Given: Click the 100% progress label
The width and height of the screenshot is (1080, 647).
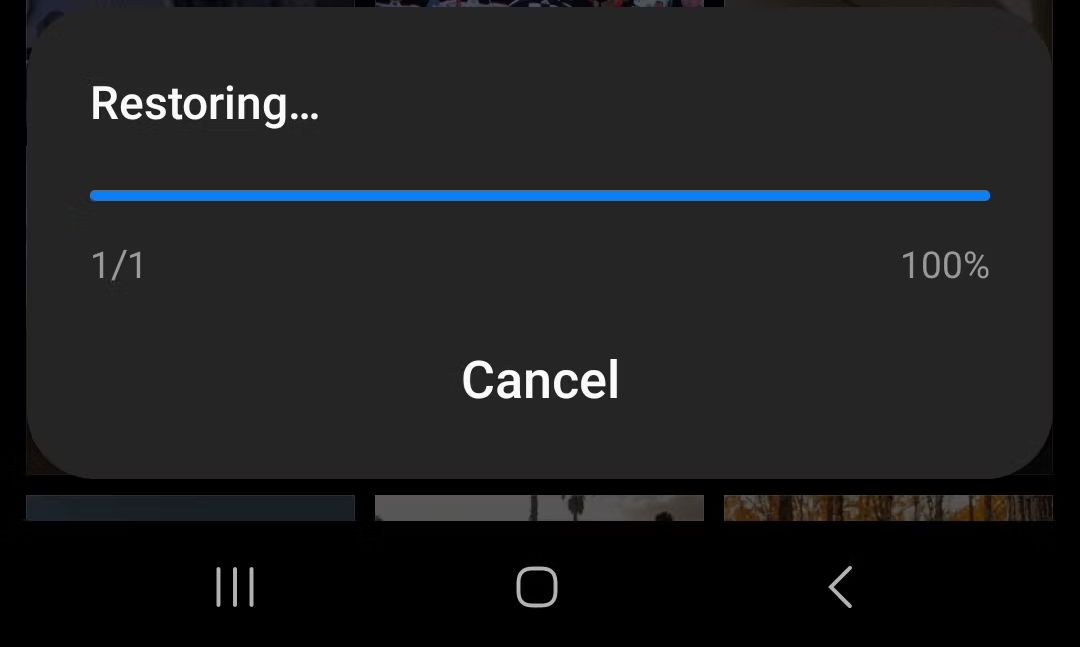Looking at the screenshot, I should [945, 265].
